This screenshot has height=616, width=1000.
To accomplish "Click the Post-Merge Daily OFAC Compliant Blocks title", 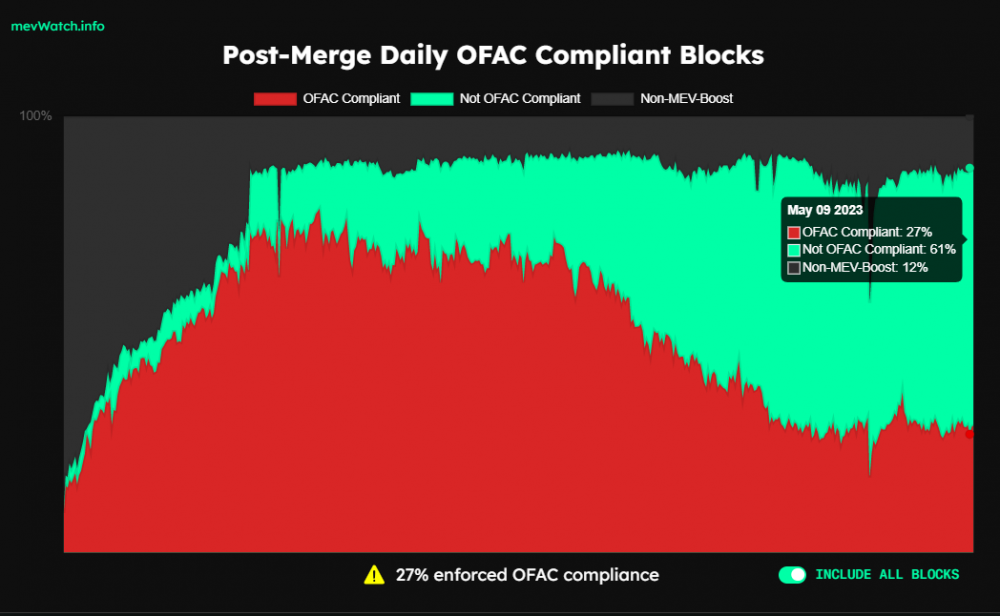I will click(493, 55).
